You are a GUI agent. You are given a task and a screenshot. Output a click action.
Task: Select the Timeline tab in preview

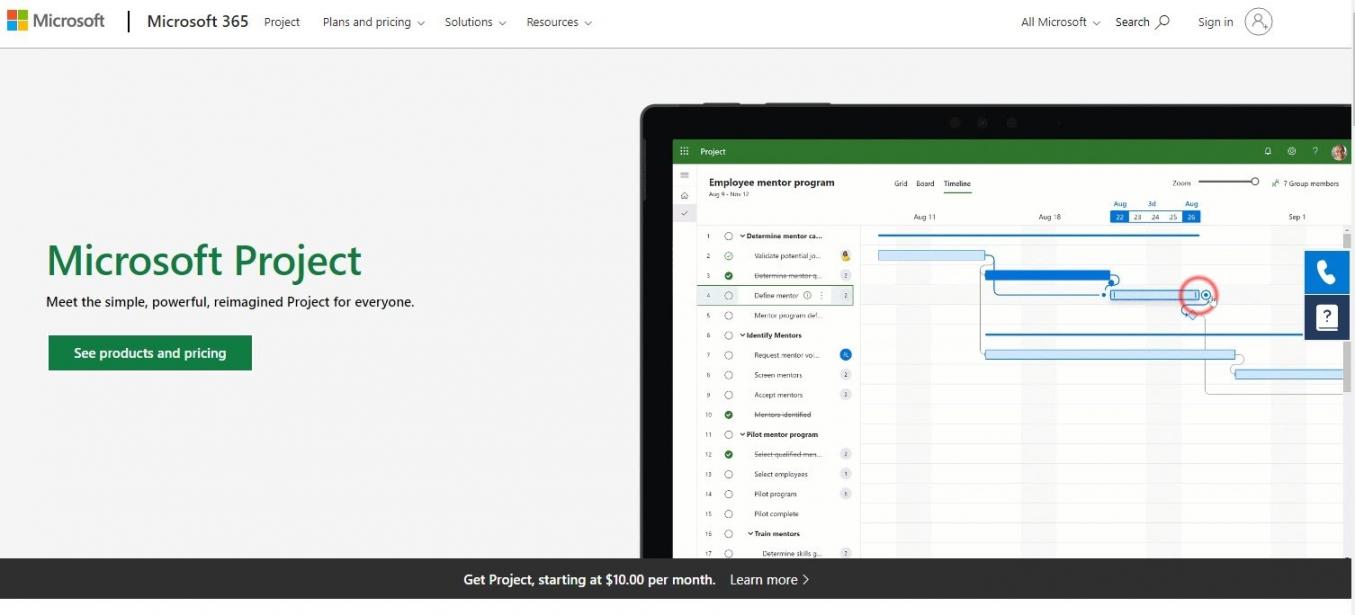[957, 184]
